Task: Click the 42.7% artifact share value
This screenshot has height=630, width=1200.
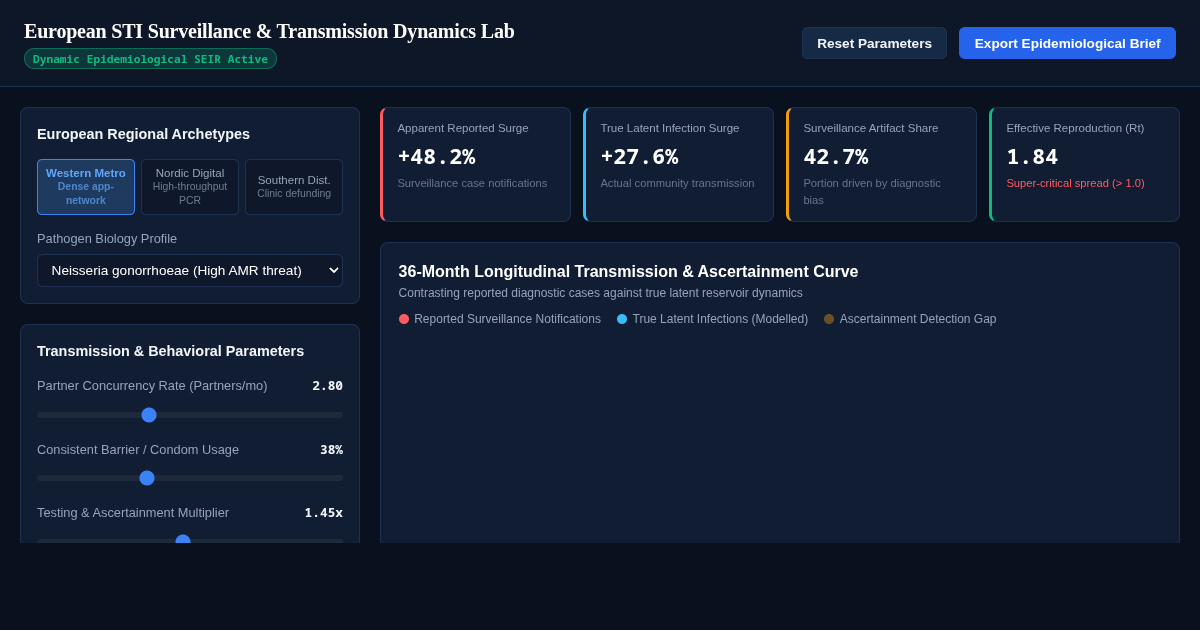Action: coord(836,157)
